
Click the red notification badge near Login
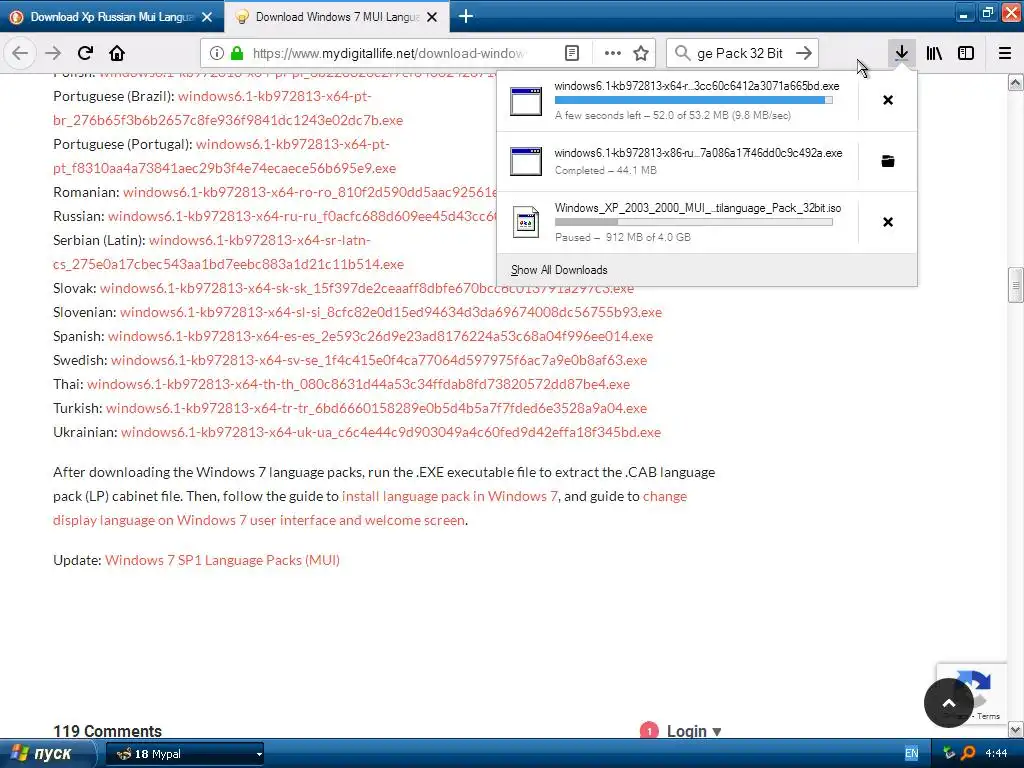click(649, 730)
